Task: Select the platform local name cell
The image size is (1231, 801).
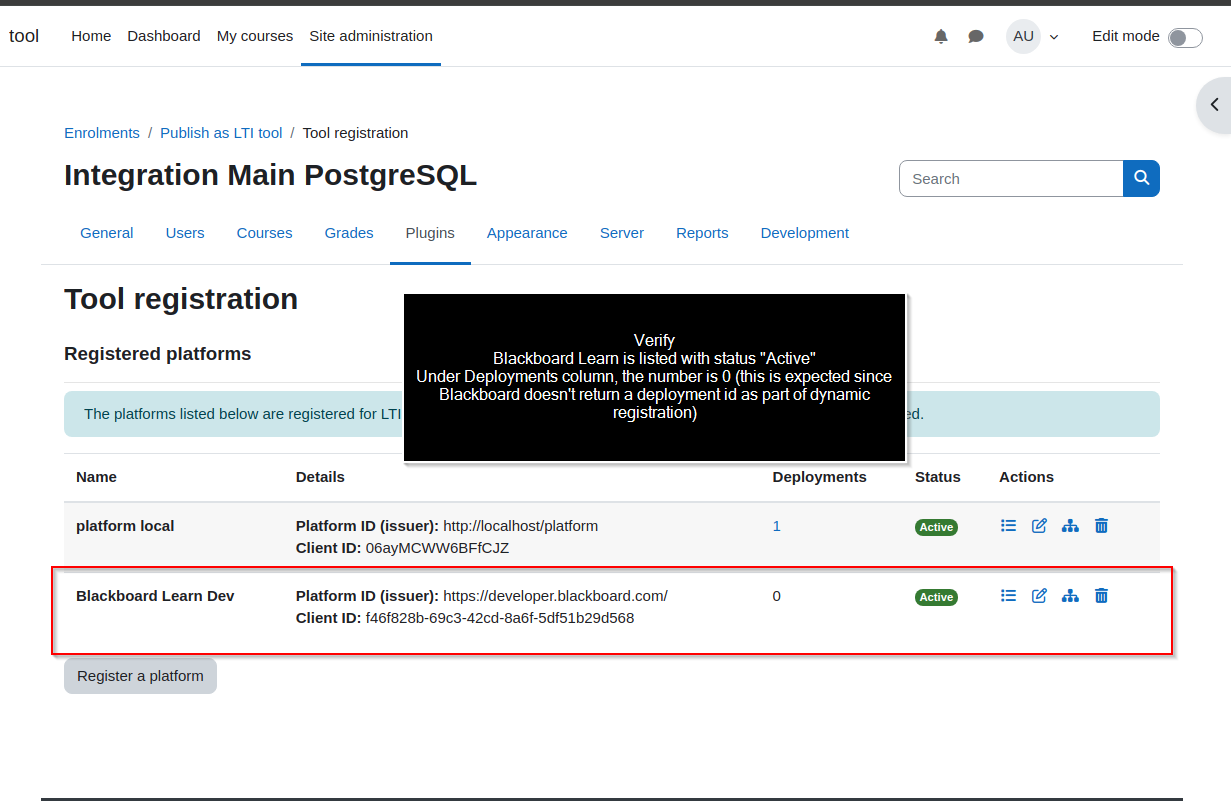Action: (125, 526)
